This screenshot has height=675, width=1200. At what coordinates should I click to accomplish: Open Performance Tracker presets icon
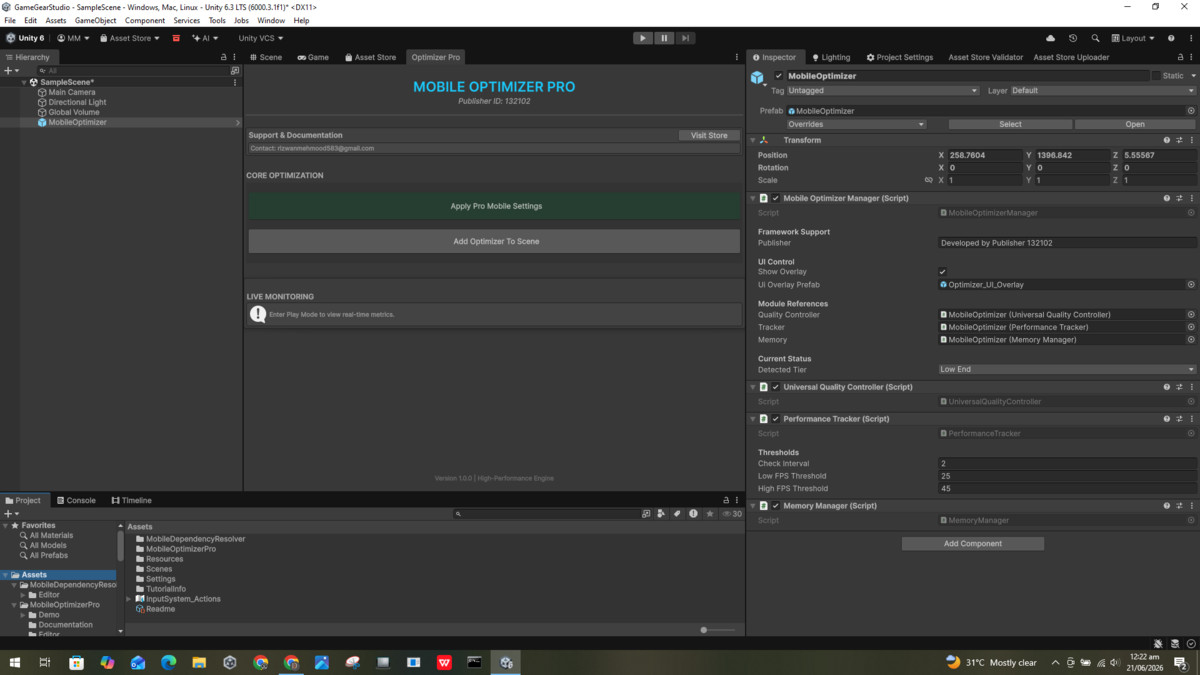click(x=1179, y=419)
